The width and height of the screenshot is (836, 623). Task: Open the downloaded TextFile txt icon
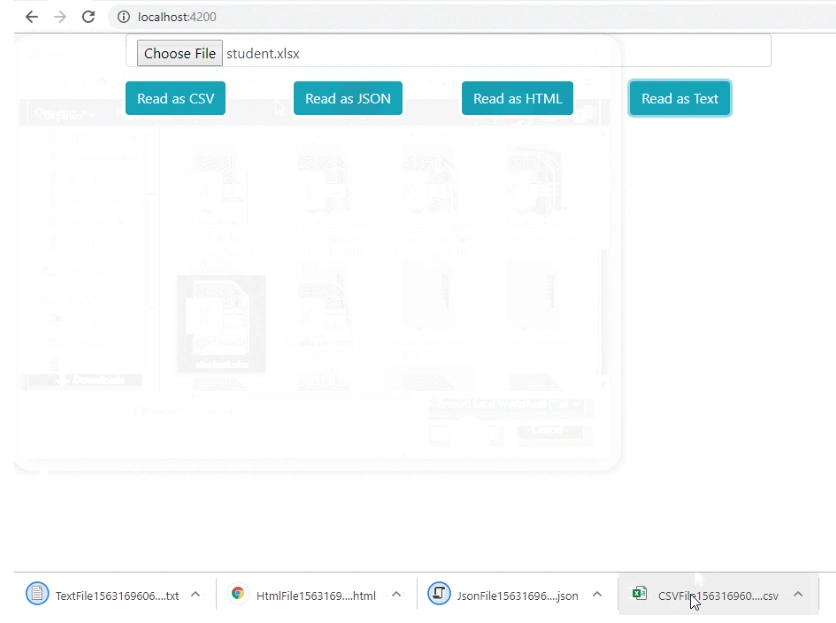(x=37, y=593)
